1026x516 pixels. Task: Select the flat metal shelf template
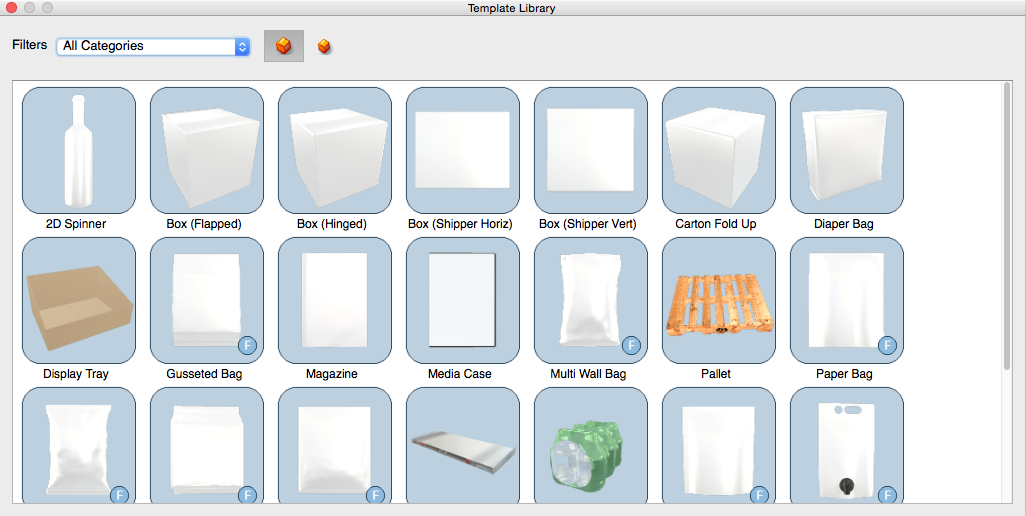(463, 445)
